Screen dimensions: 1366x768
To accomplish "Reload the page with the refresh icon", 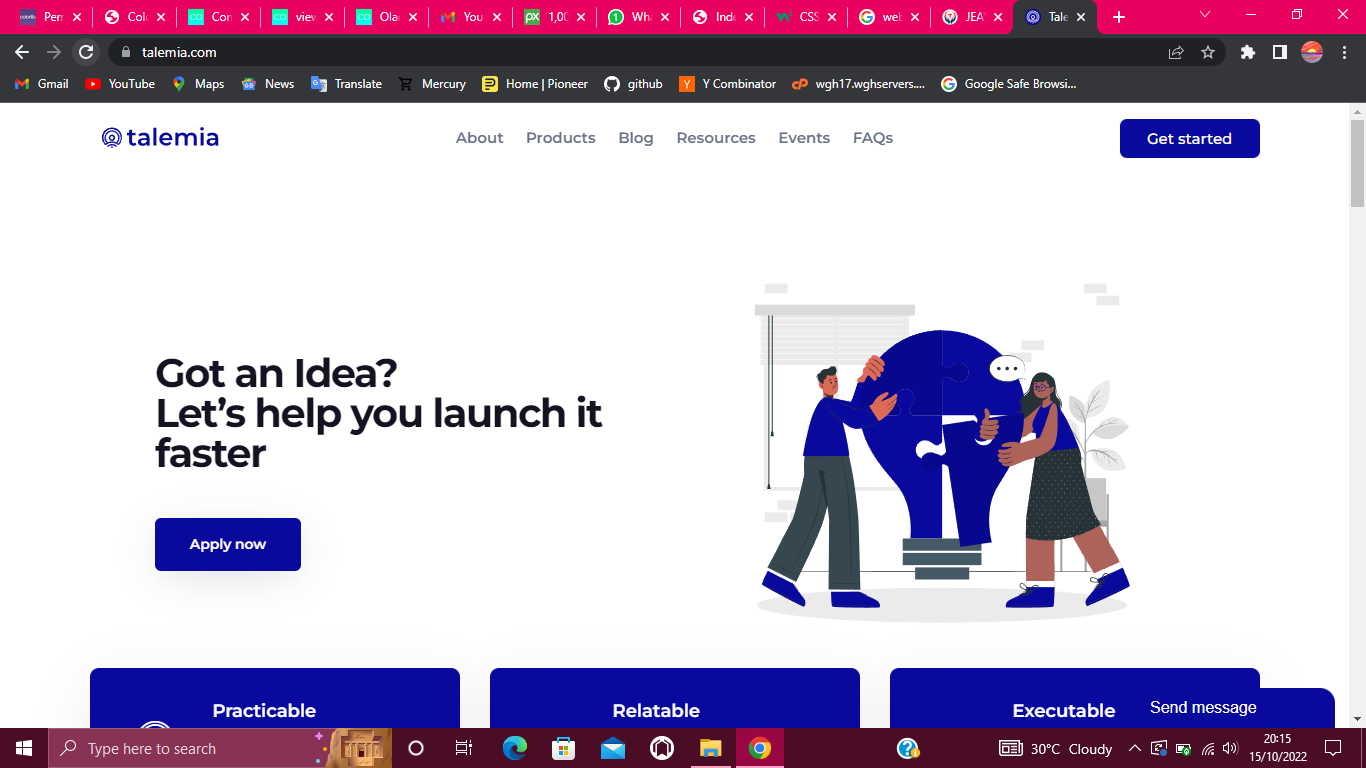I will (87, 52).
